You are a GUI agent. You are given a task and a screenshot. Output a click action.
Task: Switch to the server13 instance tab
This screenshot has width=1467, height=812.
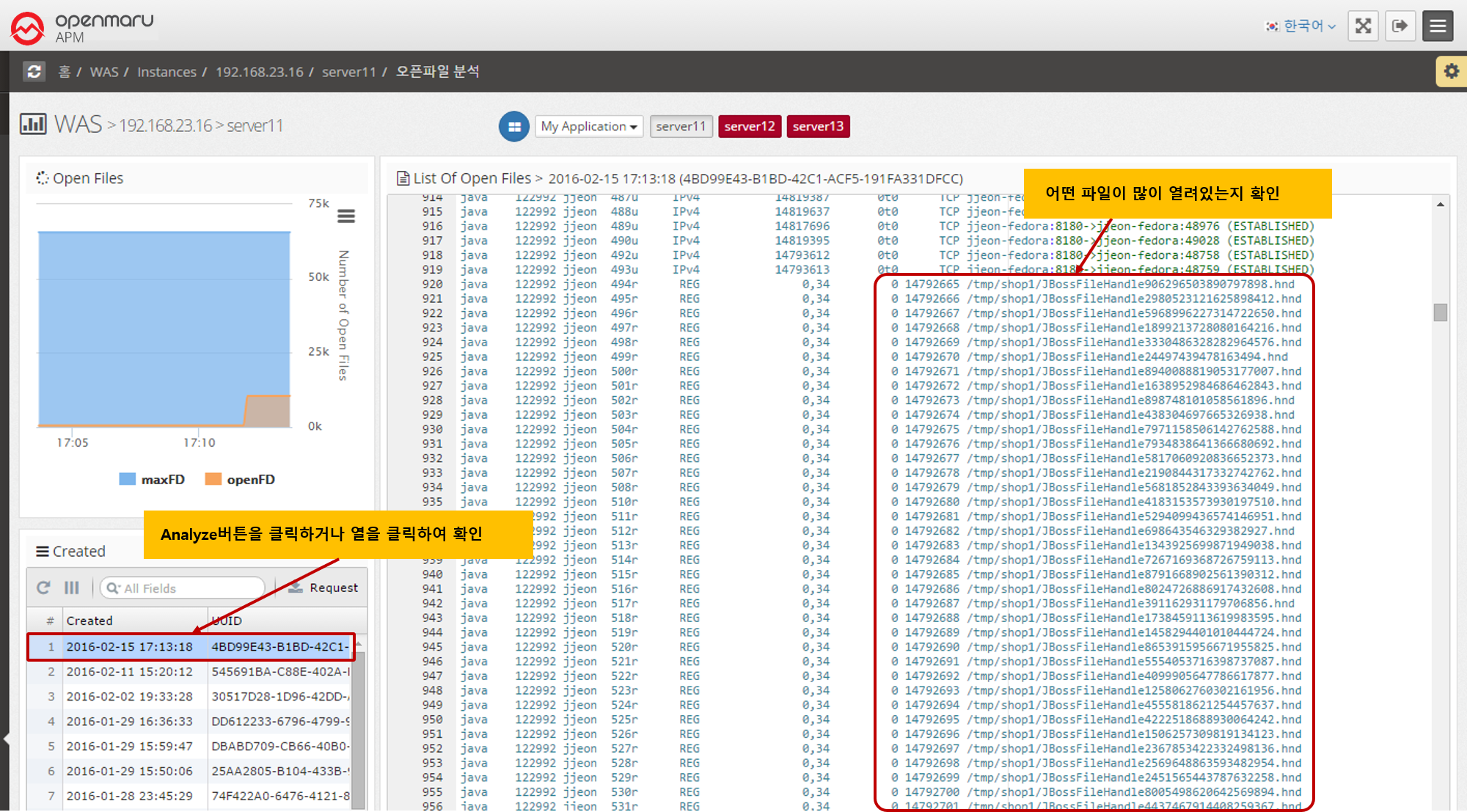(818, 126)
